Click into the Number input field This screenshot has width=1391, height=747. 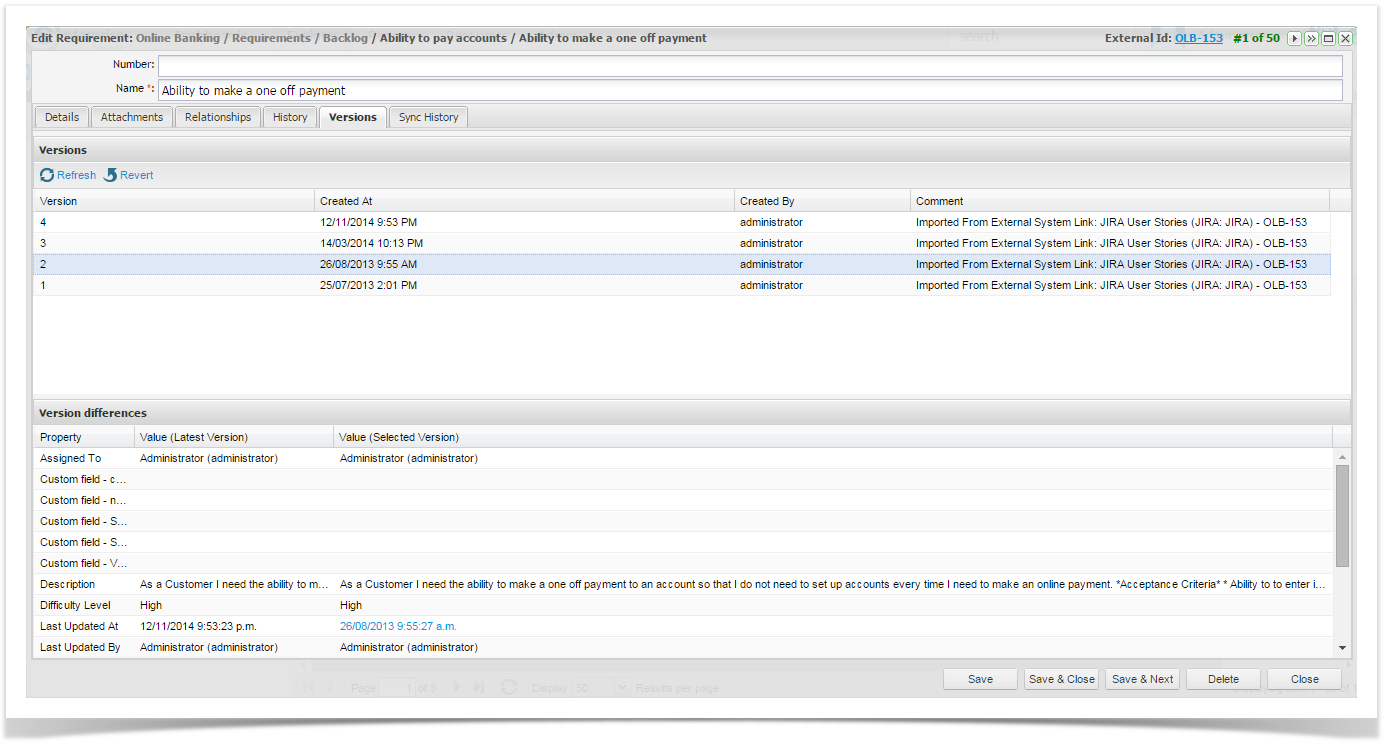(x=750, y=66)
